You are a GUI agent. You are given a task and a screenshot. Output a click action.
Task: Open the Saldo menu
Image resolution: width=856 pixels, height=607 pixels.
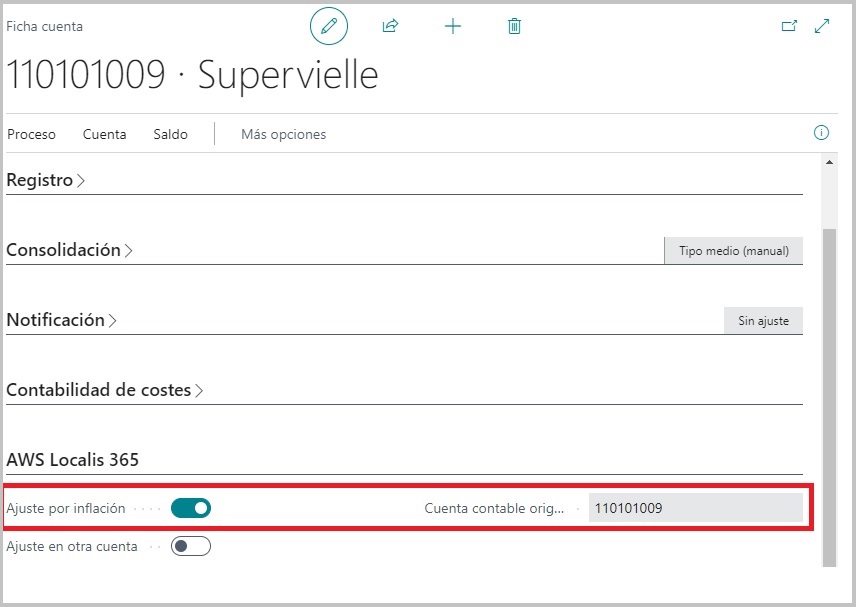pyautogui.click(x=170, y=134)
